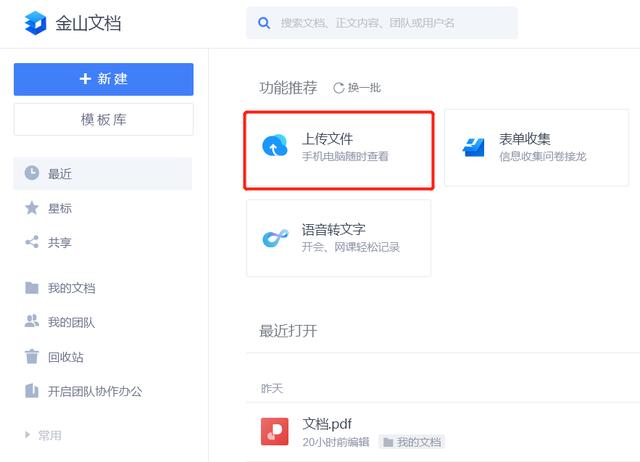Click the building icon beside 开启团队协作办公
This screenshot has height=462, width=640.
pos(32,391)
